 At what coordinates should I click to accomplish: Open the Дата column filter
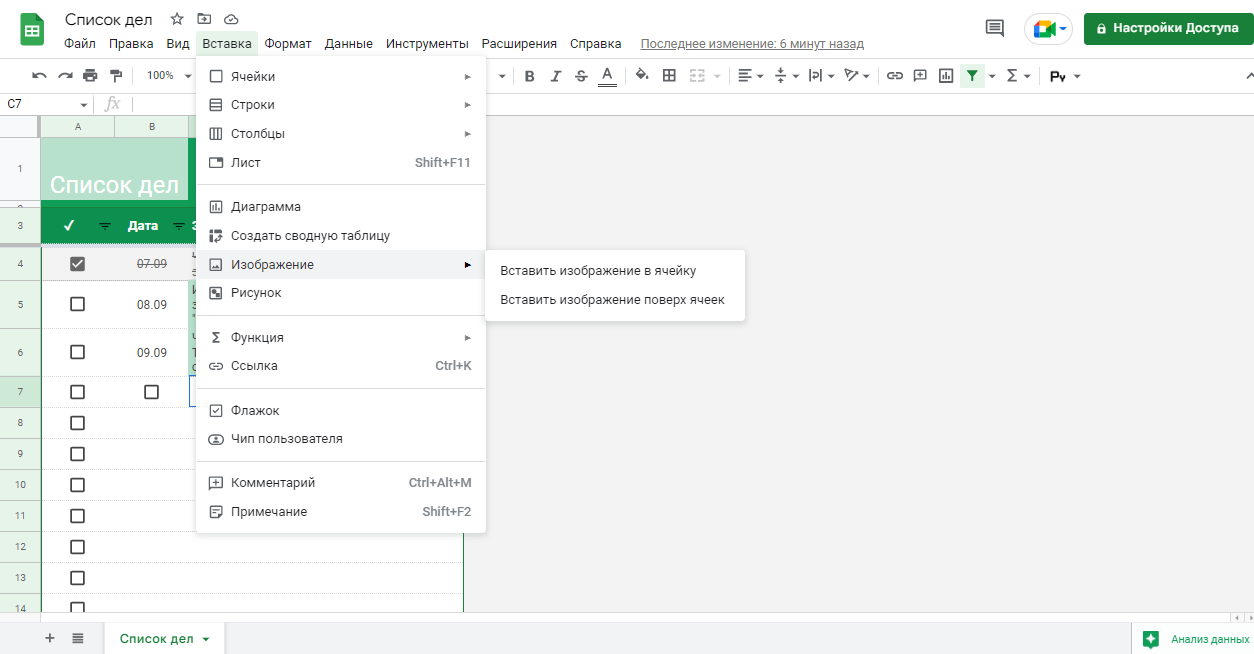pyautogui.click(x=179, y=226)
